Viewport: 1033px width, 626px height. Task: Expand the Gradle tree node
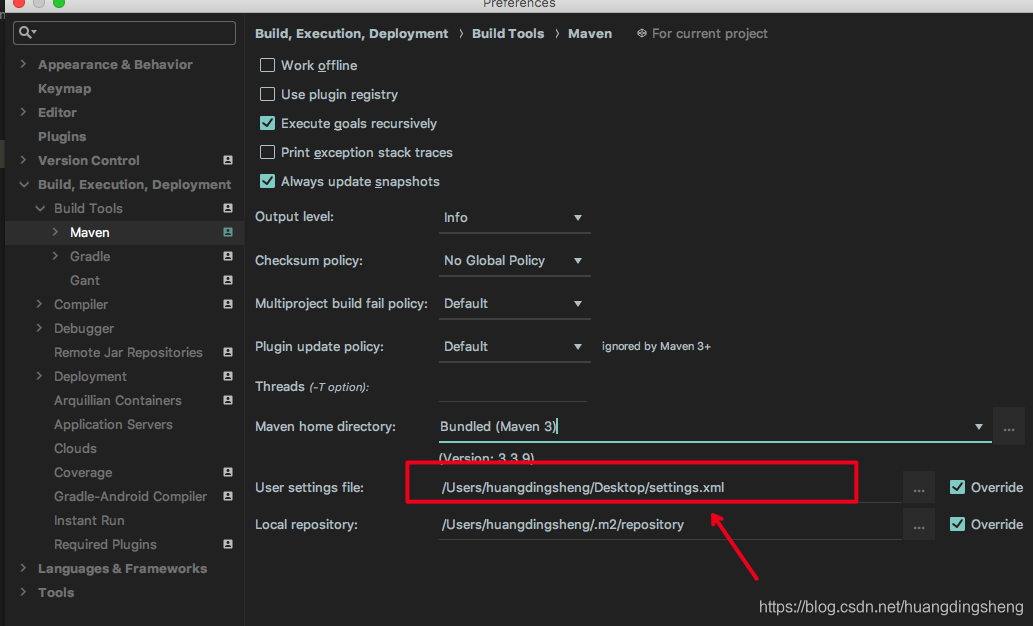click(x=55, y=256)
